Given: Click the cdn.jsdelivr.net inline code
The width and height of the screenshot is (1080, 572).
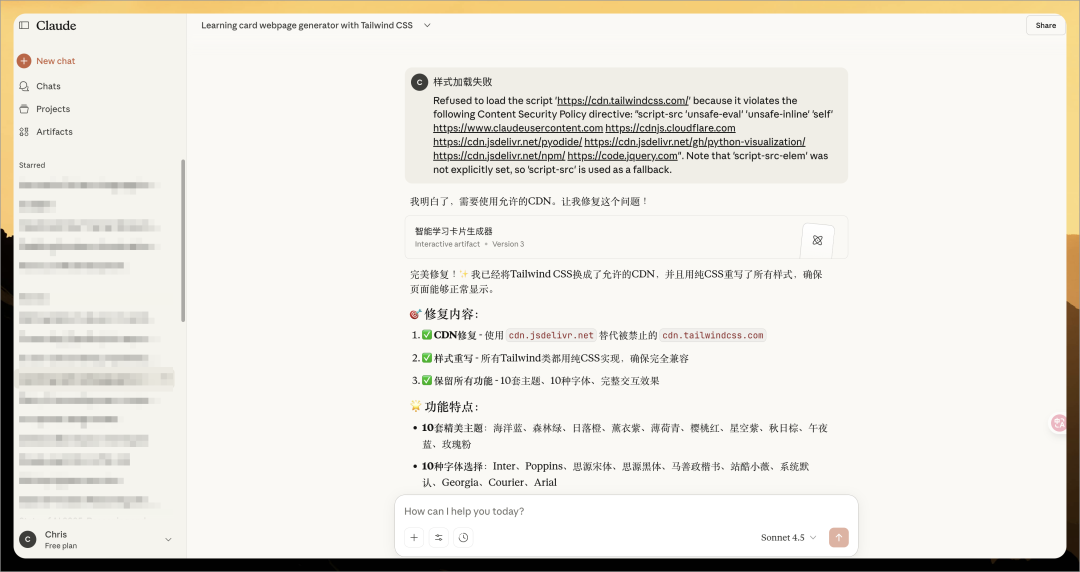Looking at the screenshot, I should pos(551,336).
